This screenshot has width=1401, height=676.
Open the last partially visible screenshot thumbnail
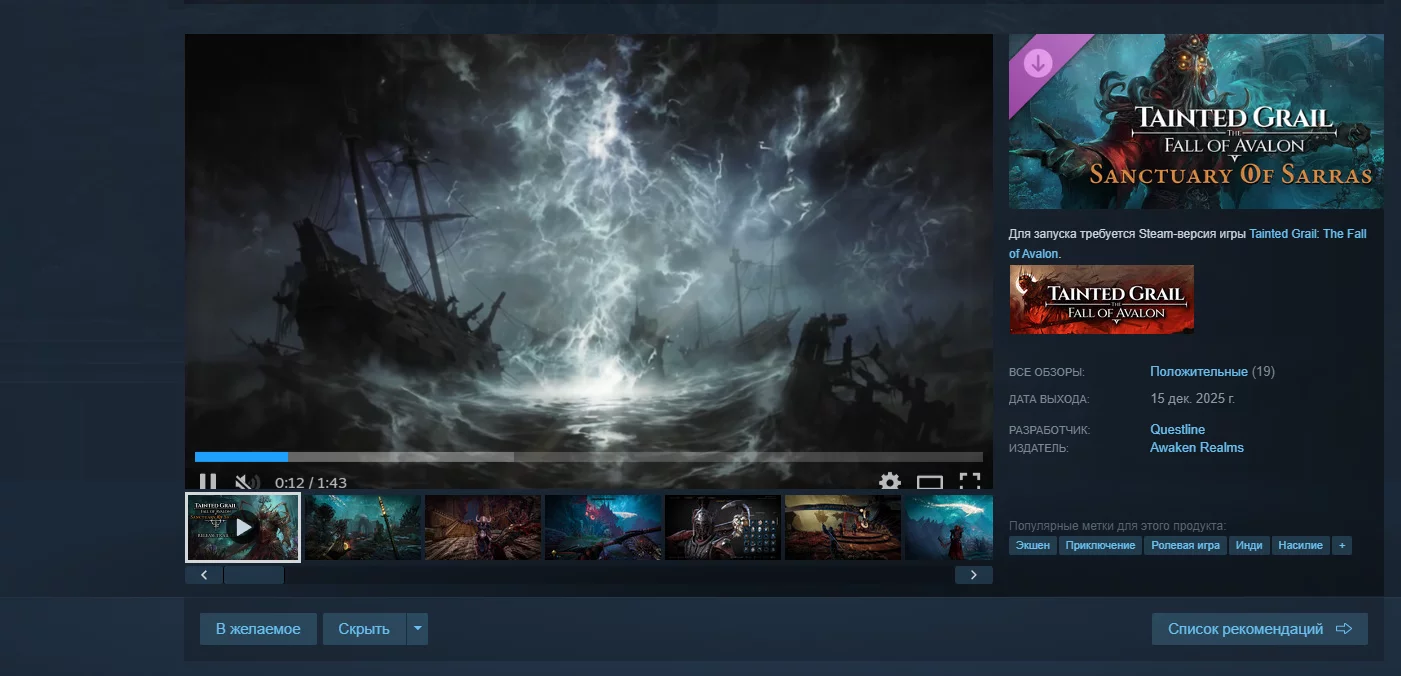click(949, 527)
